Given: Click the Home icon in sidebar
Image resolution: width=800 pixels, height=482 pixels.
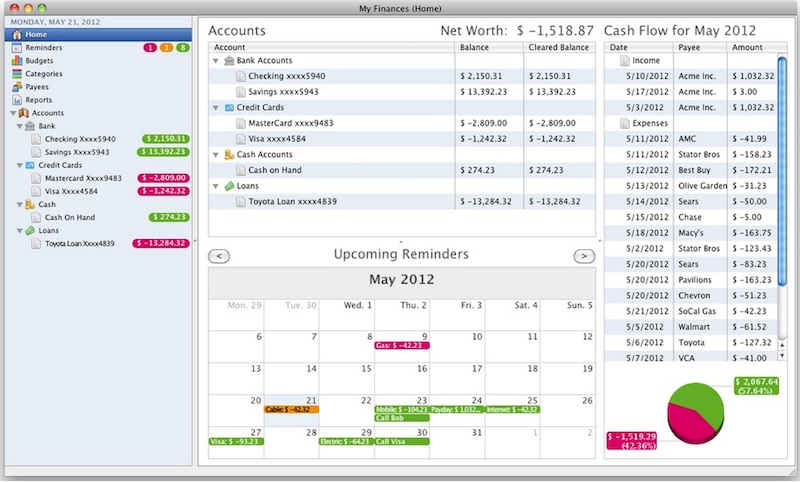Looking at the screenshot, I should point(18,35).
